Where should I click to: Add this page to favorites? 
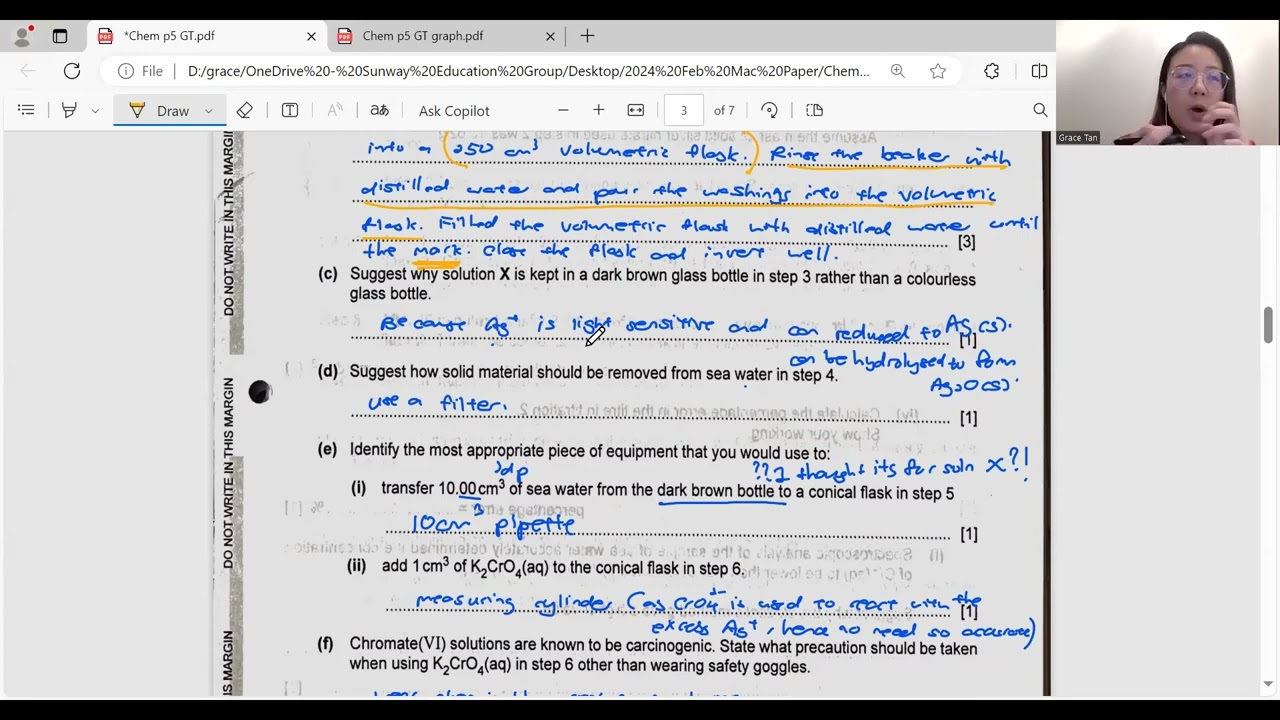pos(938,71)
